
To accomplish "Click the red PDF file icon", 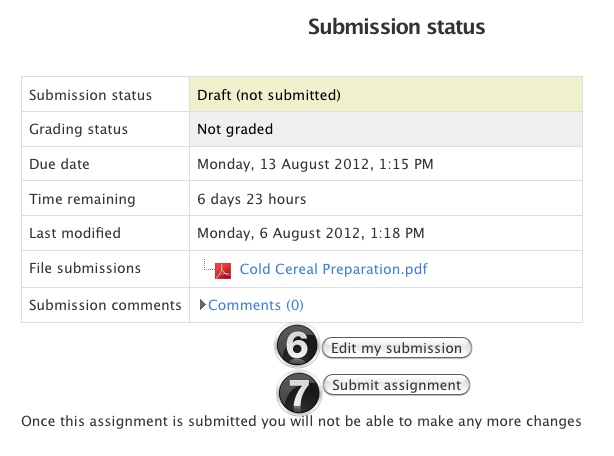I will (223, 271).
